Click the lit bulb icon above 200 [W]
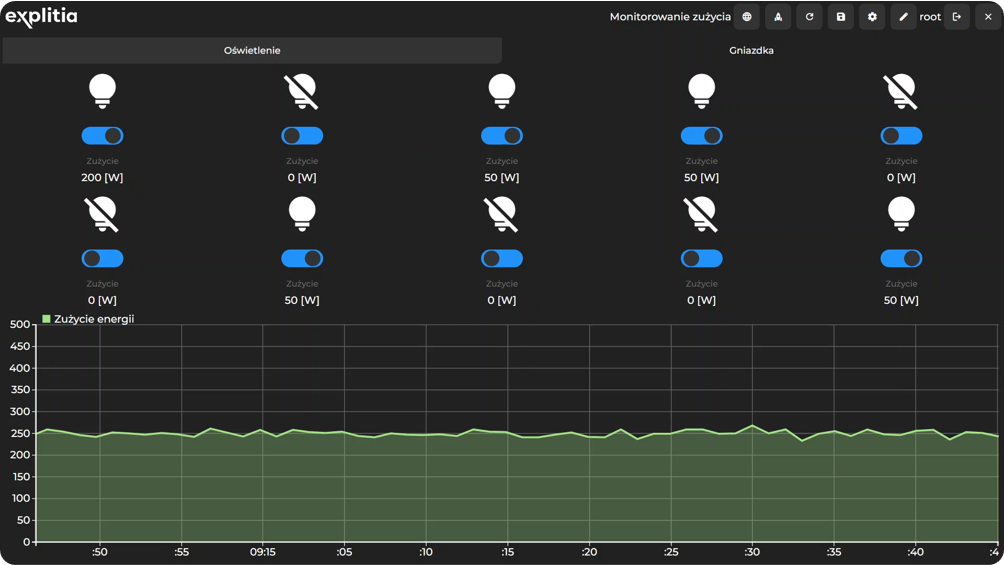 (102, 91)
